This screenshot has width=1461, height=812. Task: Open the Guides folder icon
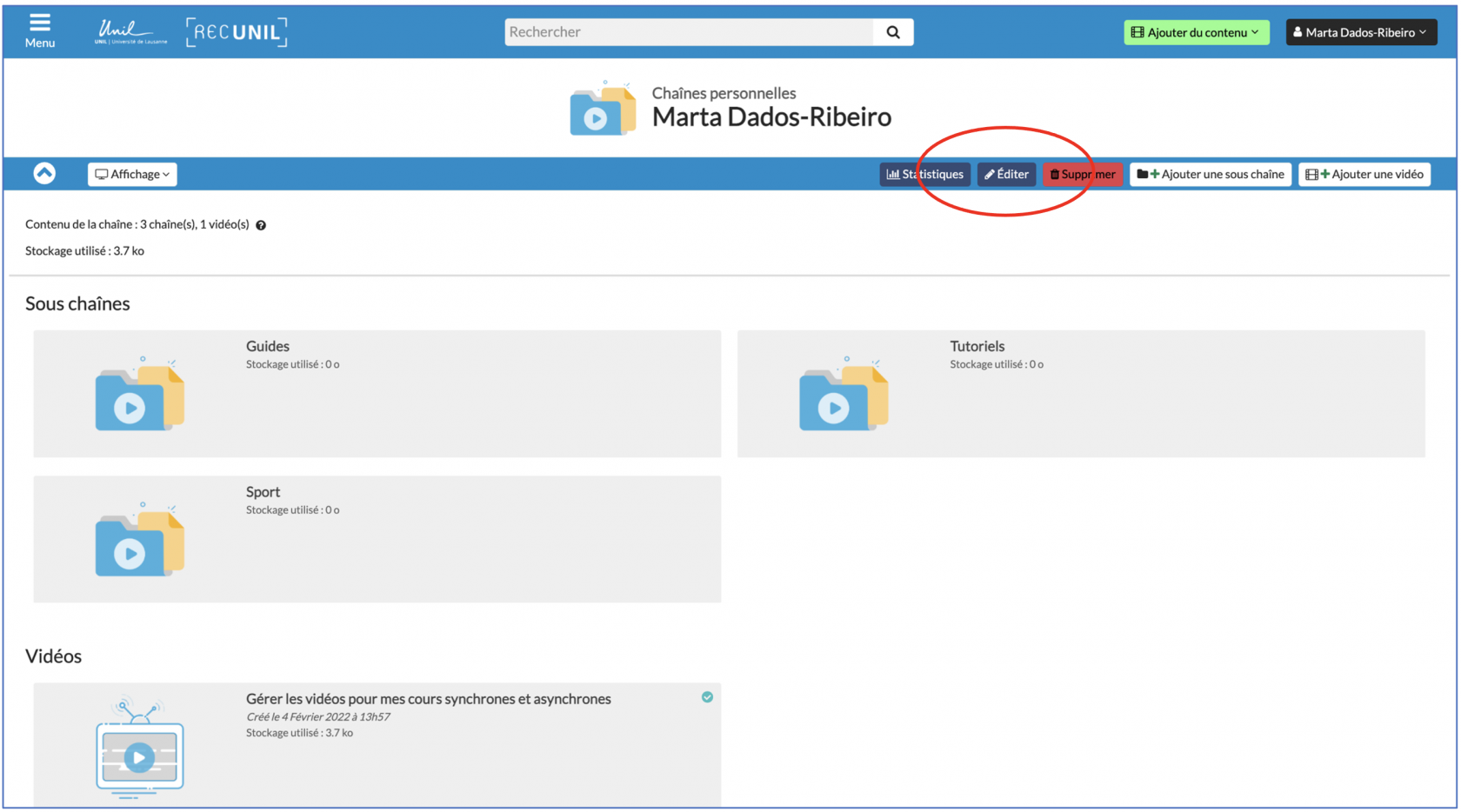(139, 396)
